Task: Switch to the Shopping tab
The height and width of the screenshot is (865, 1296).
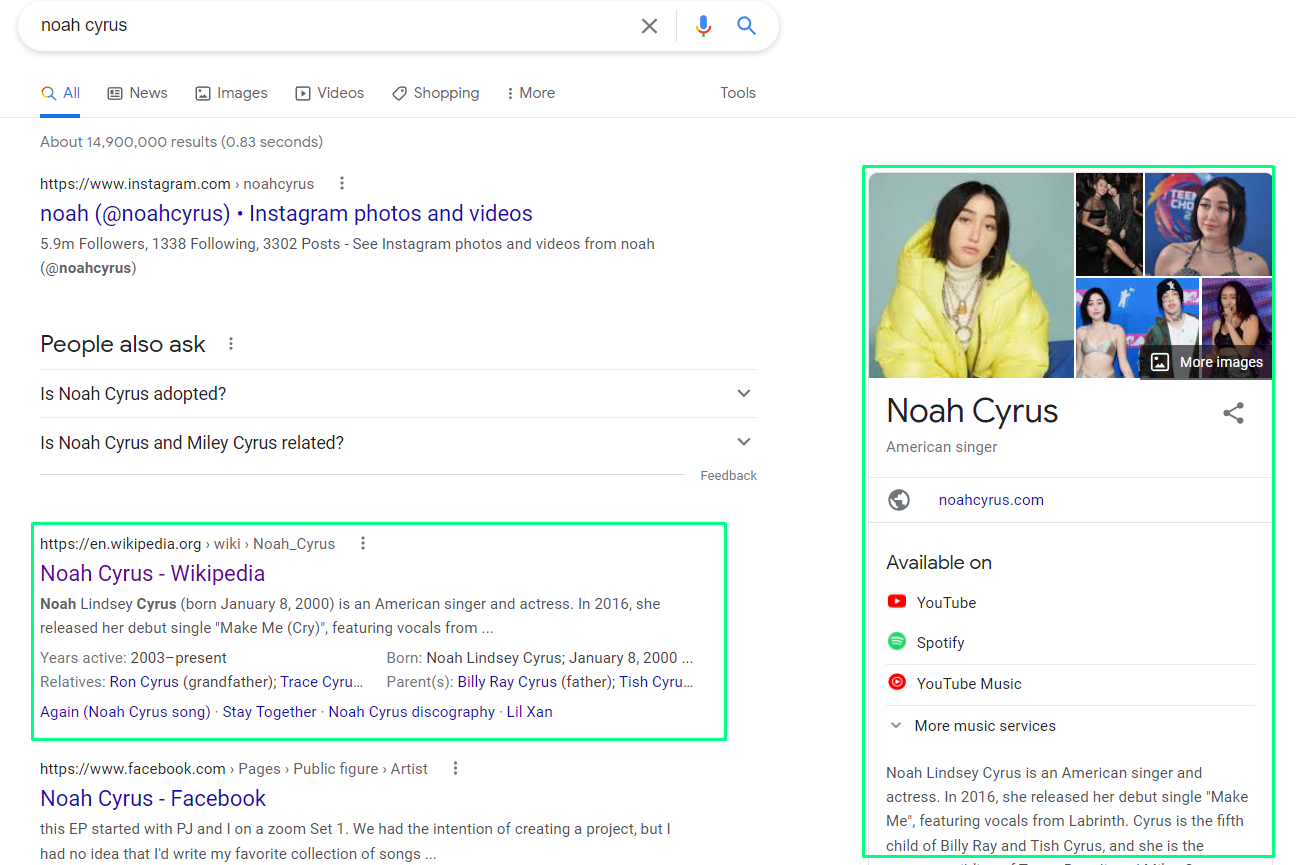Action: [435, 93]
